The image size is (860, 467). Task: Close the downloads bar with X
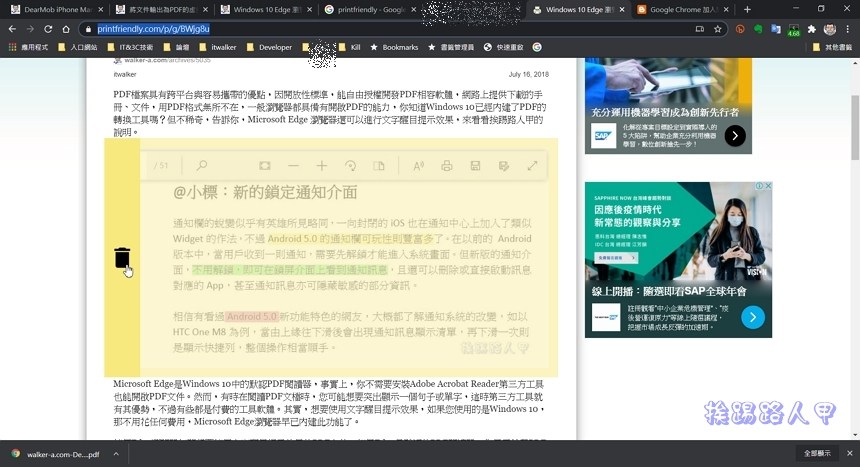pyautogui.click(x=846, y=453)
